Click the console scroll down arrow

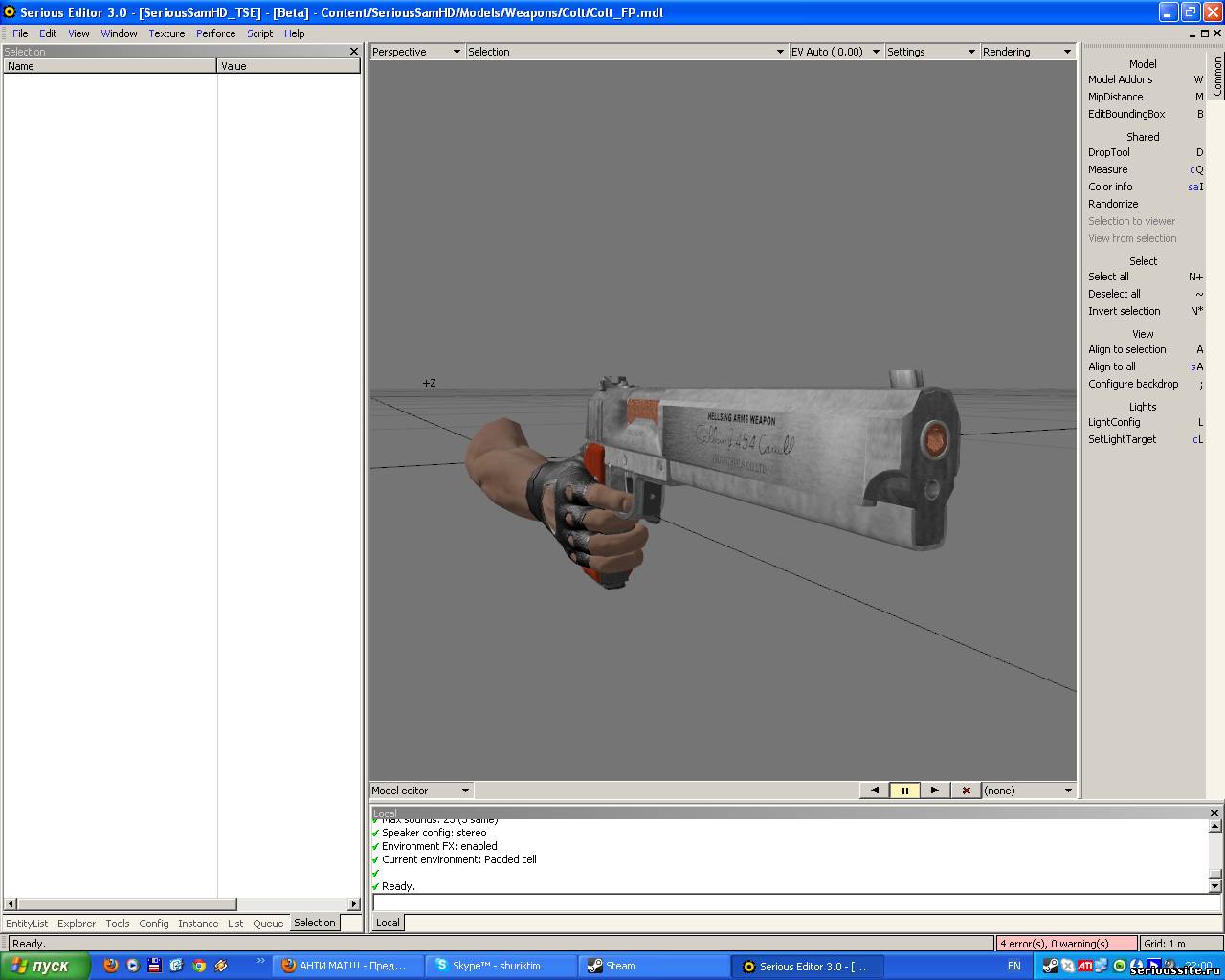pyautogui.click(x=1215, y=886)
